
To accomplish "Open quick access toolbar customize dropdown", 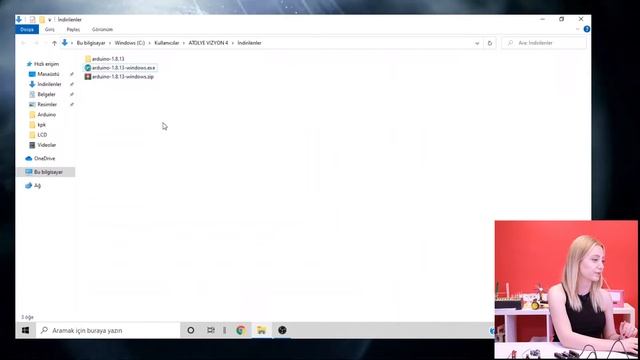I will tap(50, 20).
